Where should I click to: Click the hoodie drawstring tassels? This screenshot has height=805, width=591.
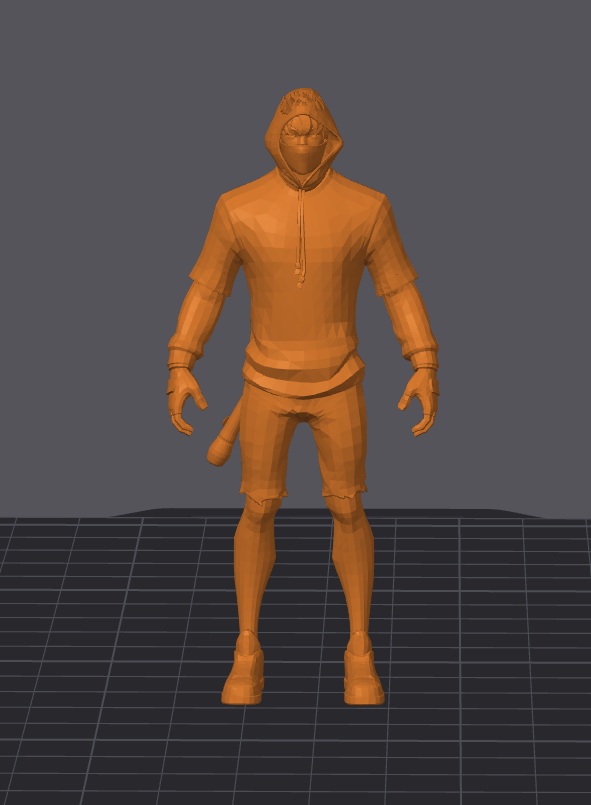(x=300, y=275)
